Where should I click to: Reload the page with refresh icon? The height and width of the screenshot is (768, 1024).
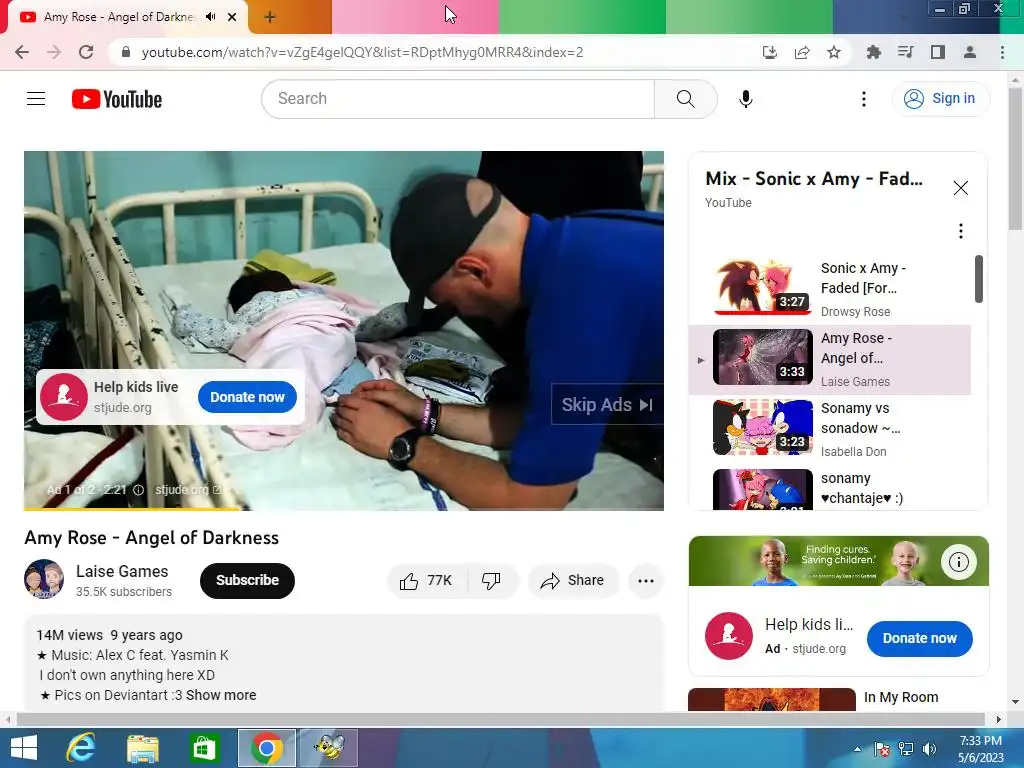pos(86,52)
